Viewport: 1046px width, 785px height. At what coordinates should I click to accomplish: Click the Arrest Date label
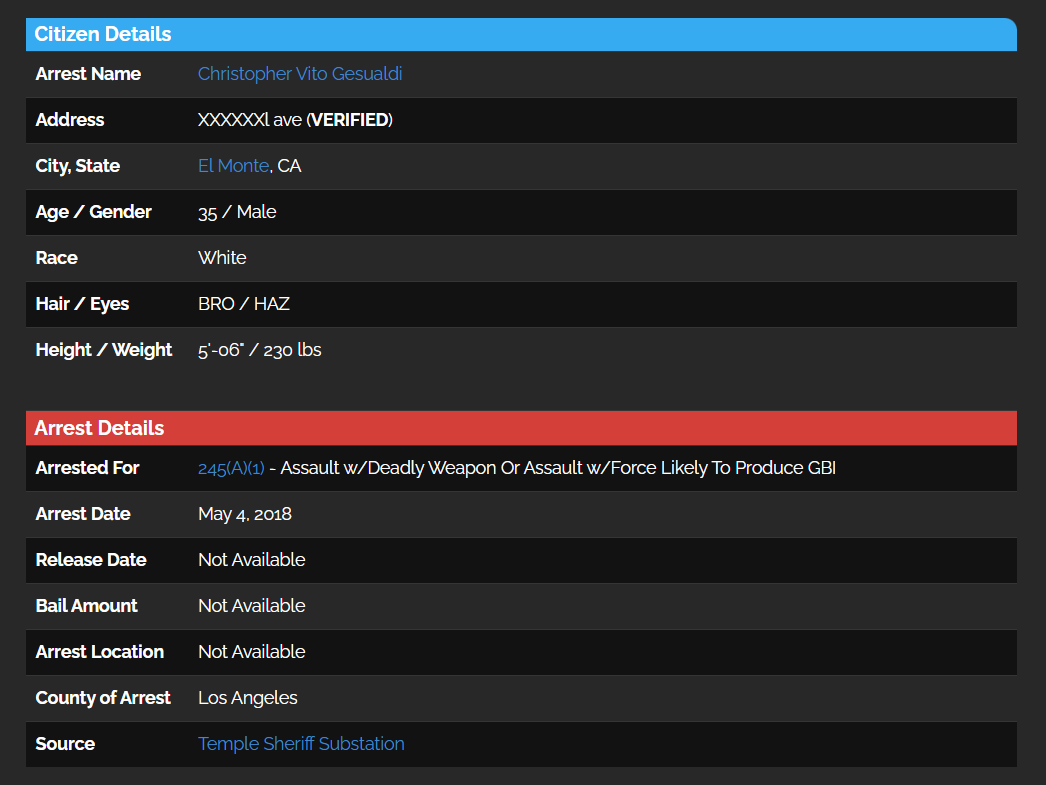[83, 514]
